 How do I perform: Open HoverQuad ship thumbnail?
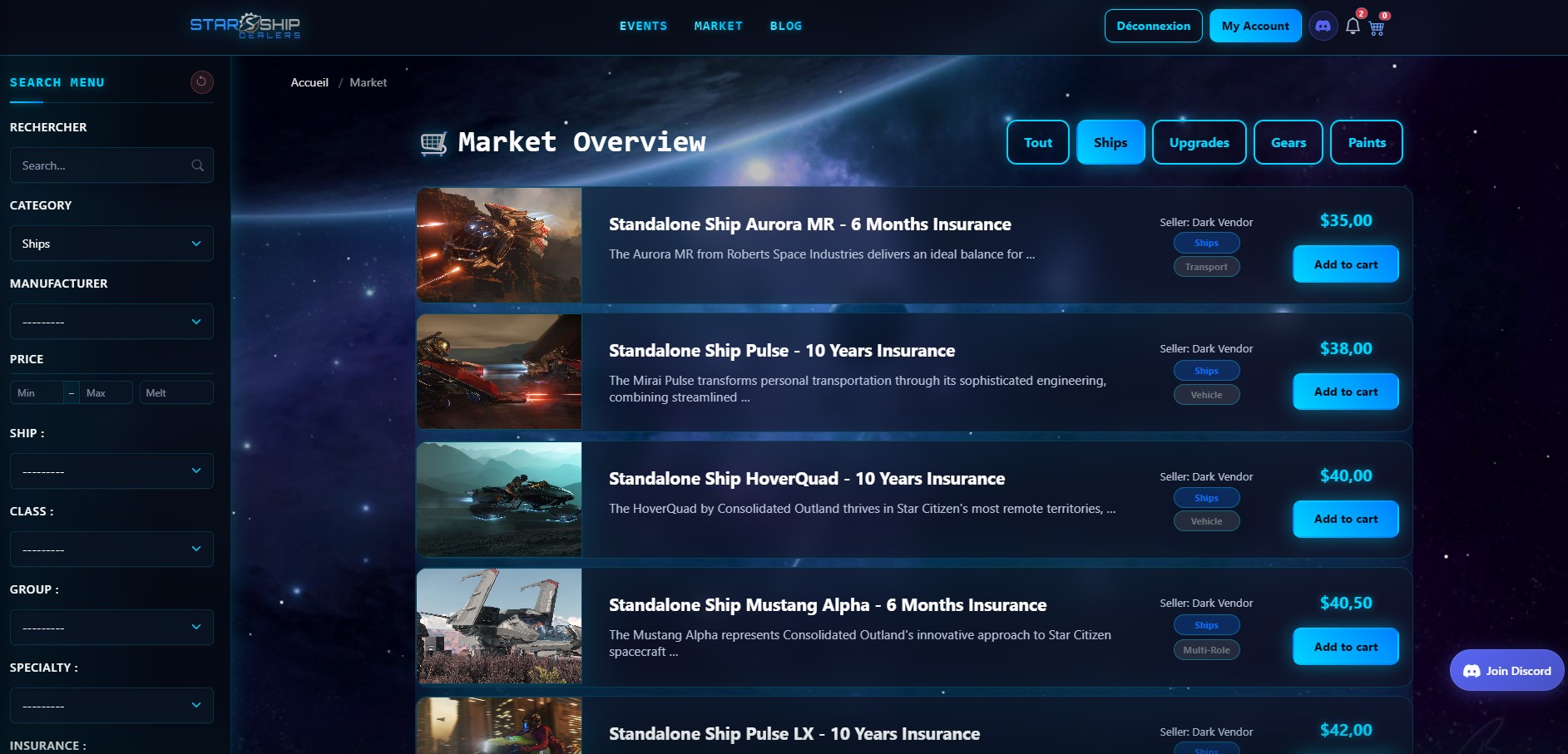click(499, 500)
